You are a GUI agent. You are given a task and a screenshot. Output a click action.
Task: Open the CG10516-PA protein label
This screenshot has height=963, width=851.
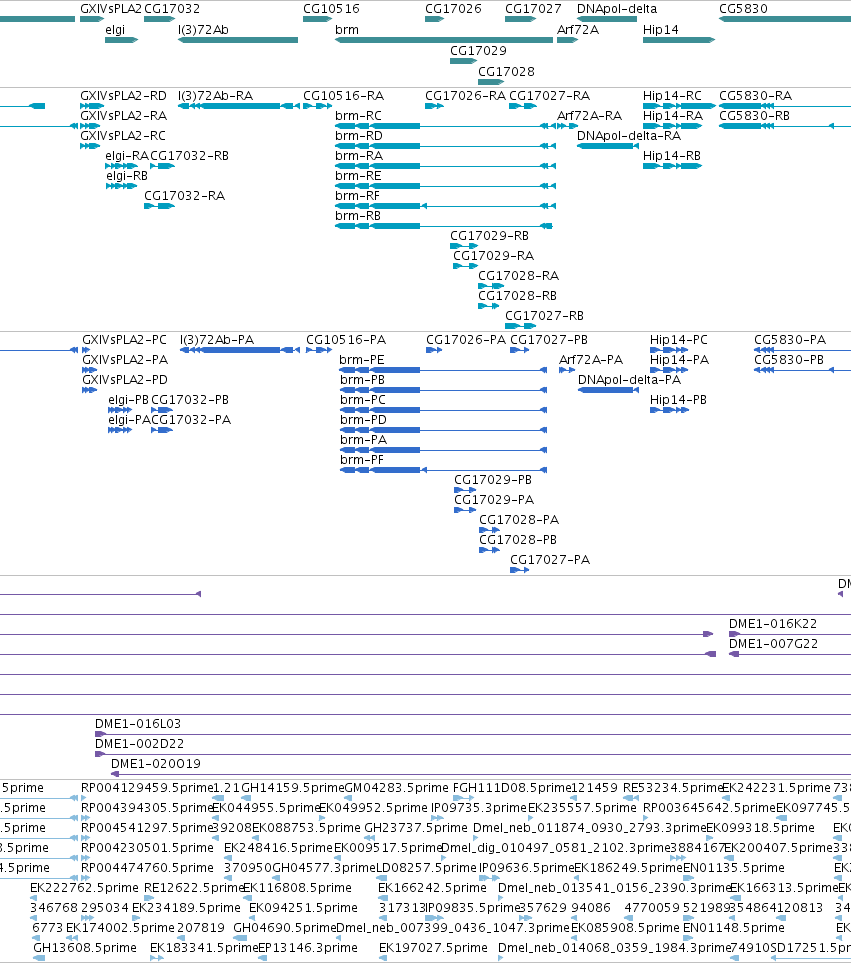[346, 340]
